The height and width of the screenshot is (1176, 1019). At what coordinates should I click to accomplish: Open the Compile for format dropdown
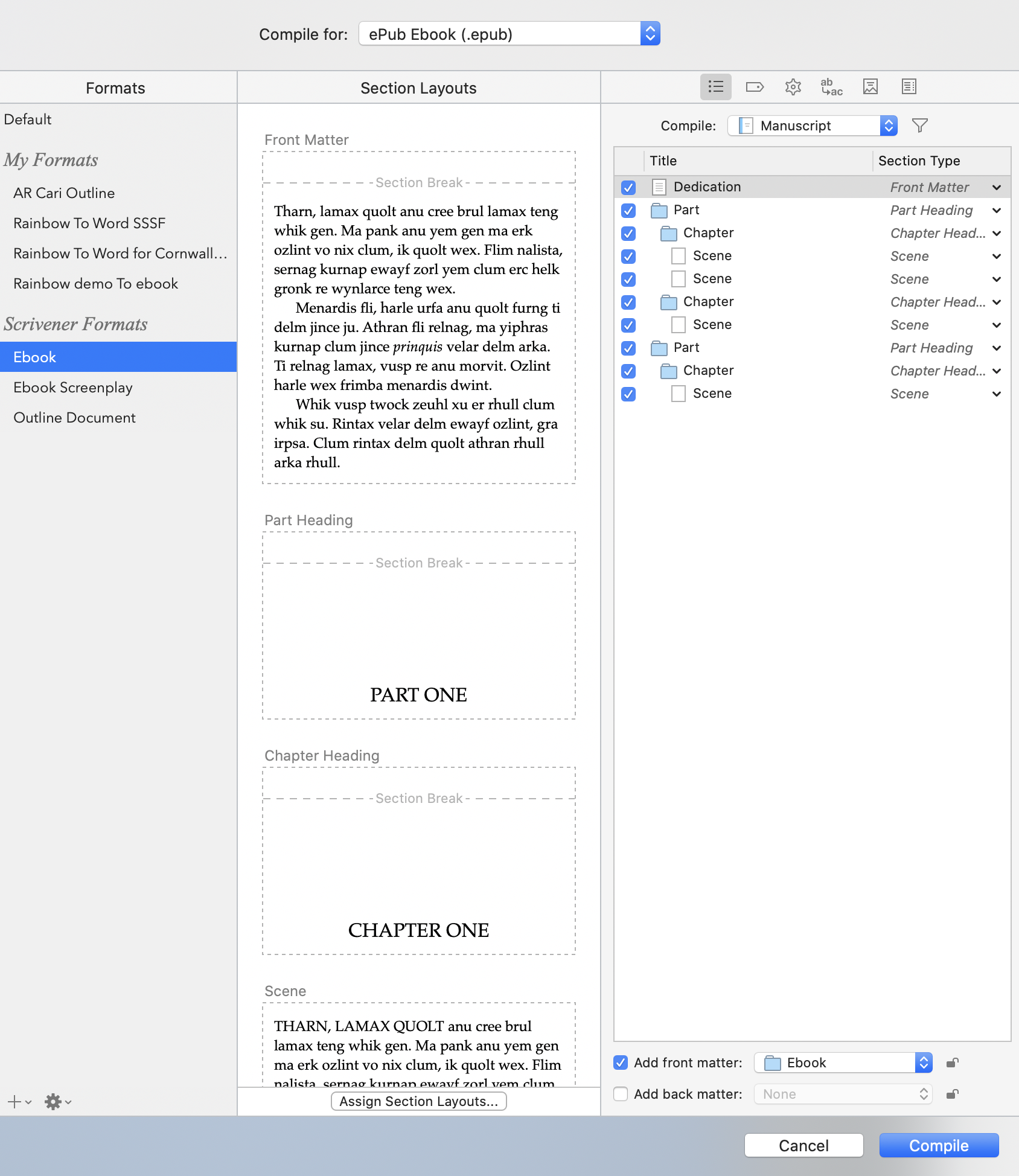(509, 34)
